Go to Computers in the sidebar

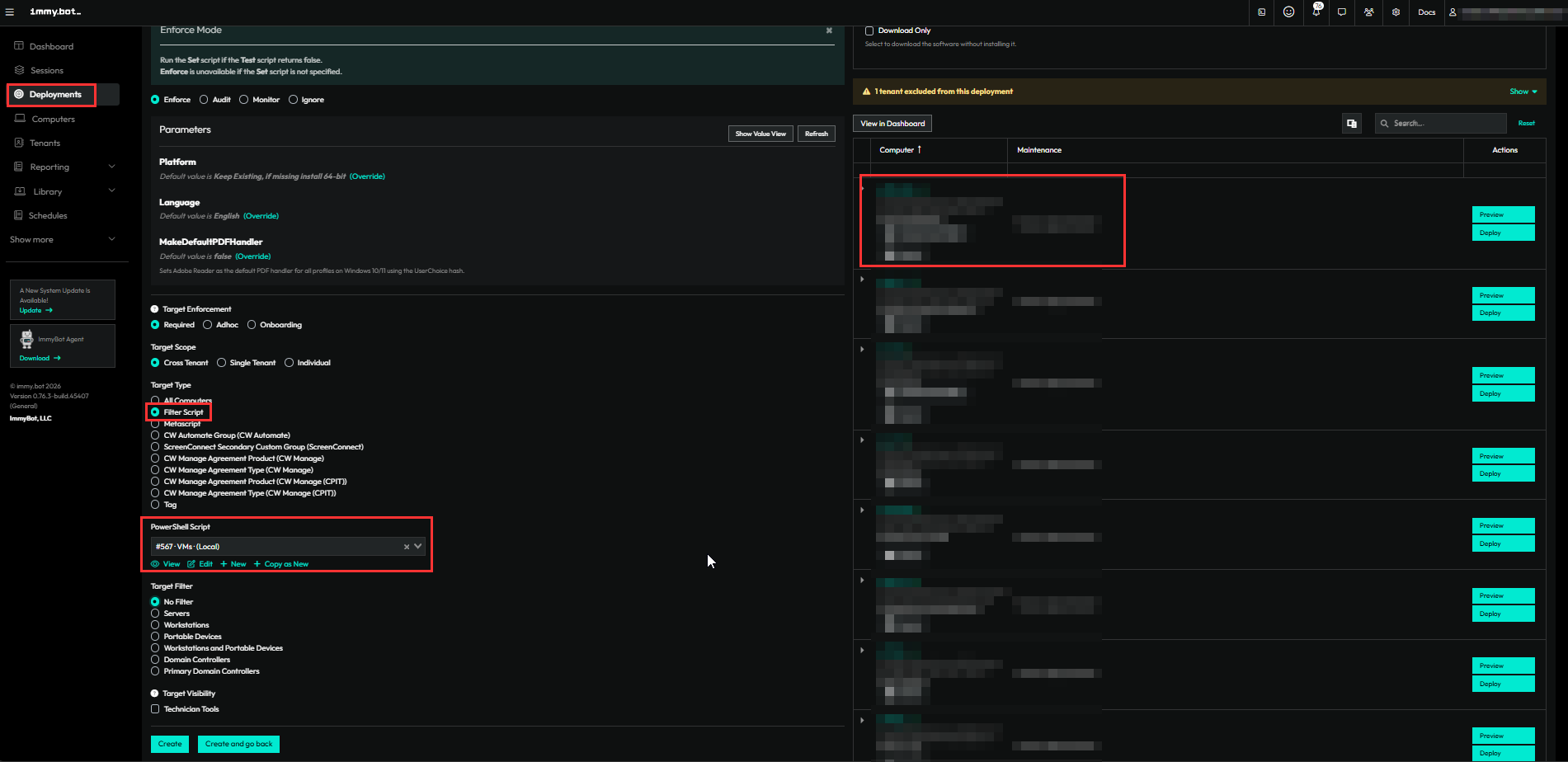[53, 120]
